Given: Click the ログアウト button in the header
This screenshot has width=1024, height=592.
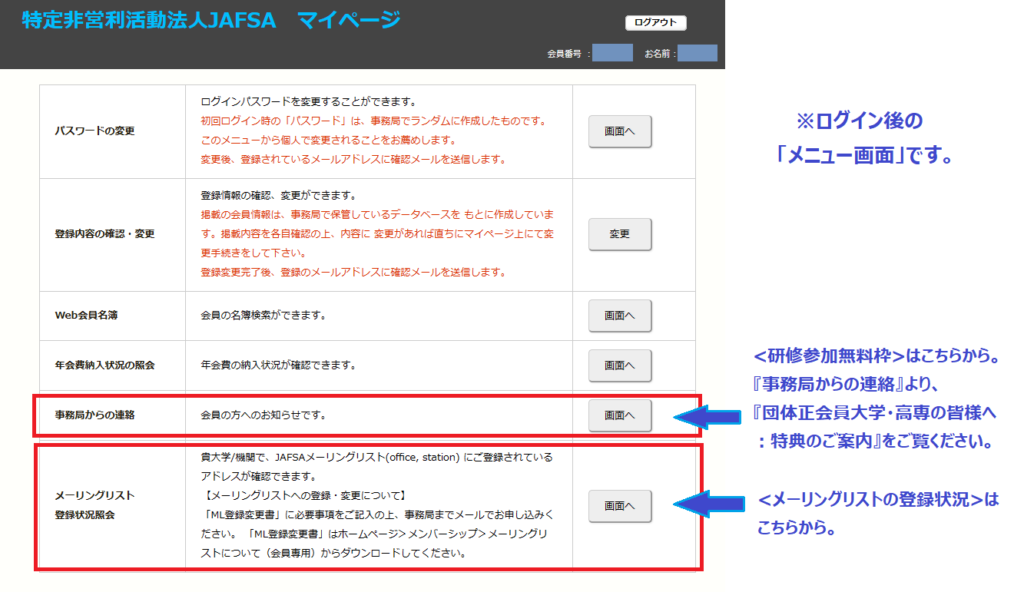Looking at the screenshot, I should tap(655, 22).
